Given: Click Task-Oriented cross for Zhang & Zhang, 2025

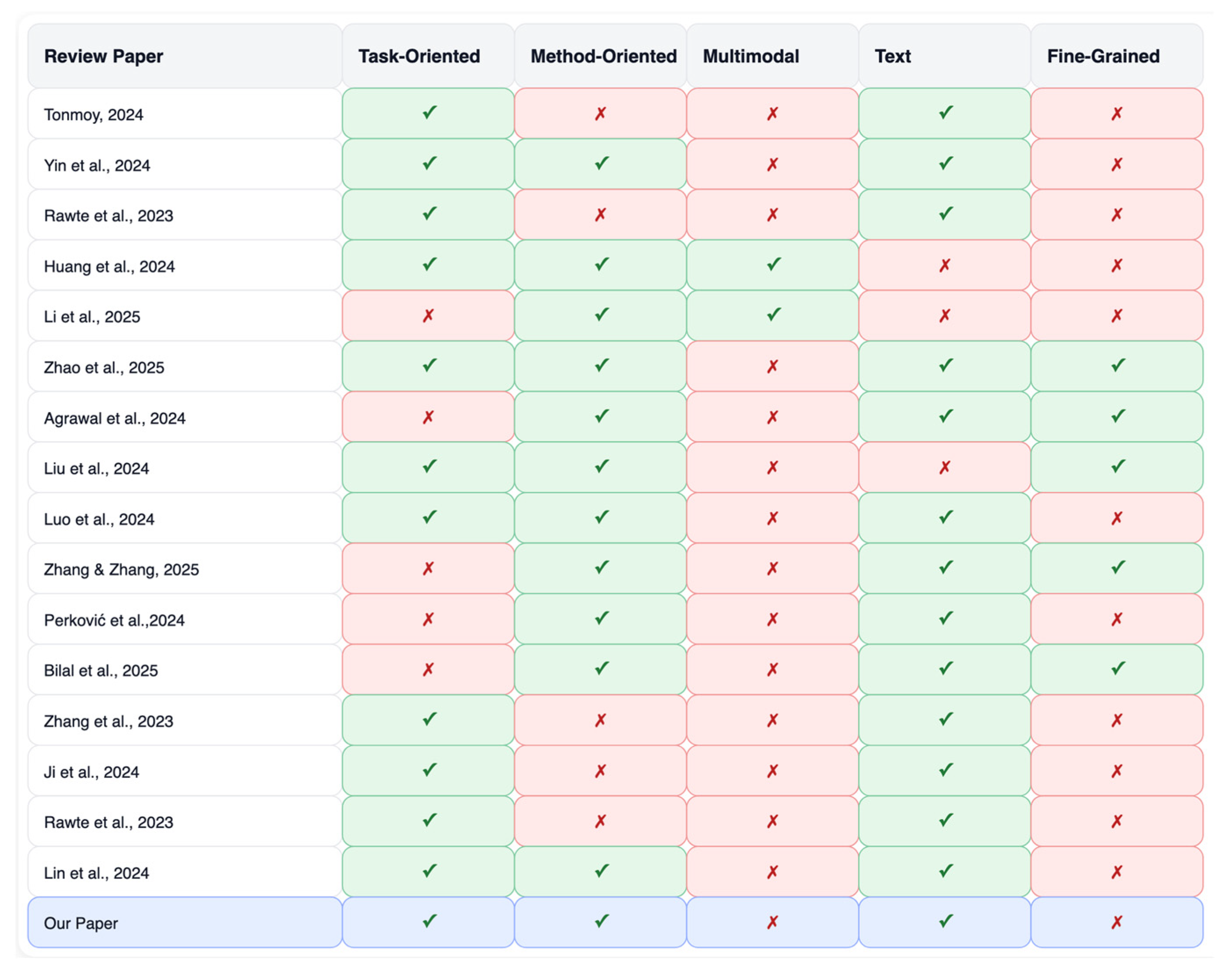Looking at the screenshot, I should 428,568.
